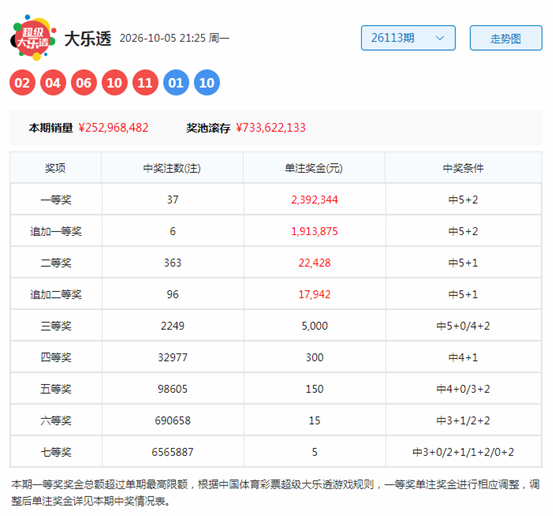Click the 走势图 button

pyautogui.click(x=506, y=38)
